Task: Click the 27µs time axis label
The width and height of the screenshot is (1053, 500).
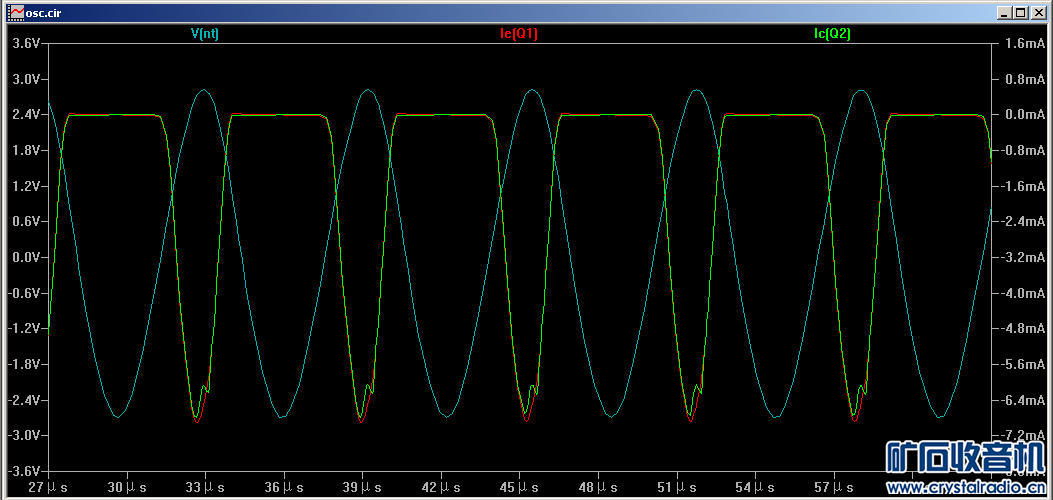Action: [x=48, y=486]
